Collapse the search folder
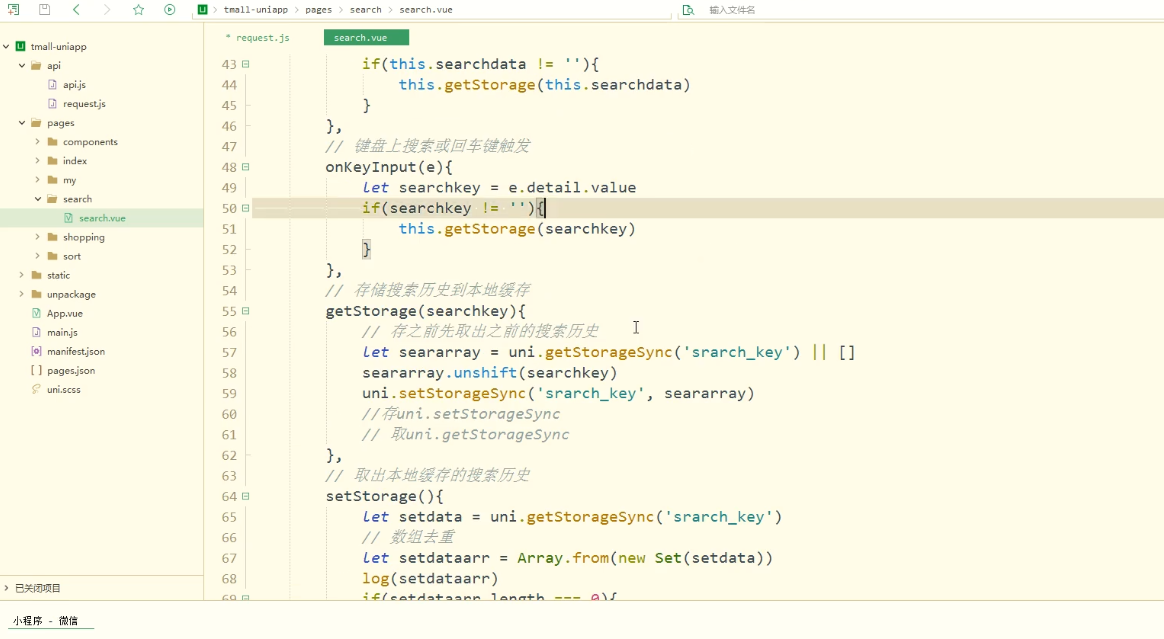 pos(37,199)
